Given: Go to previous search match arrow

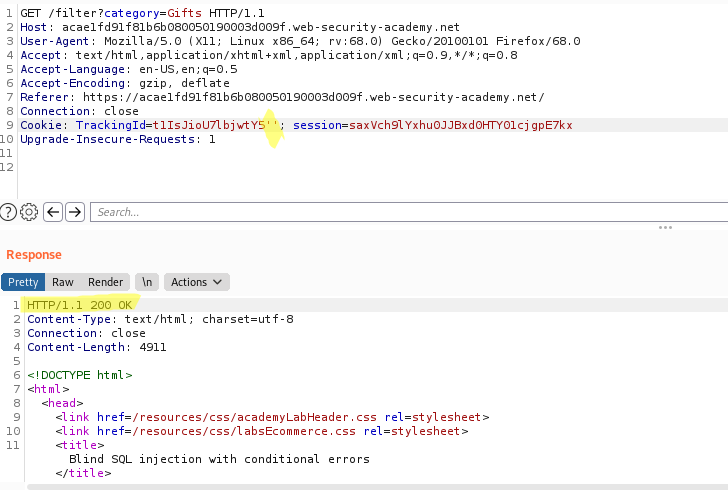Looking at the screenshot, I should [53, 212].
